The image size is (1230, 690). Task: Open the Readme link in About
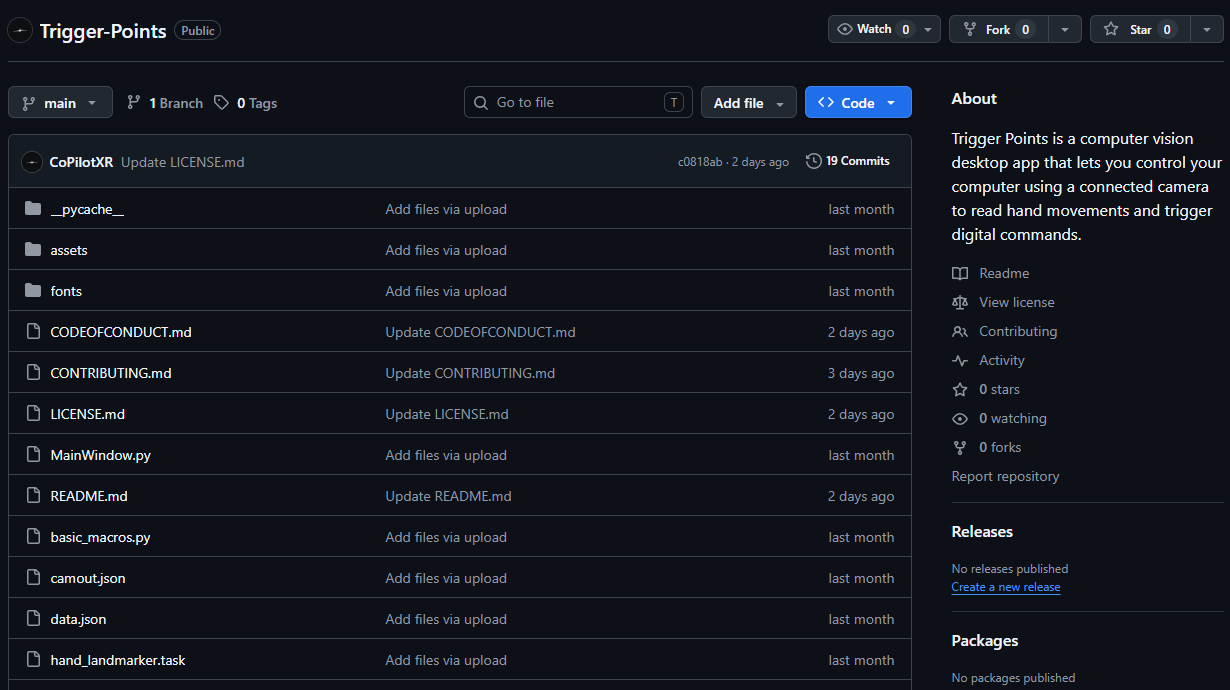[1004, 273]
